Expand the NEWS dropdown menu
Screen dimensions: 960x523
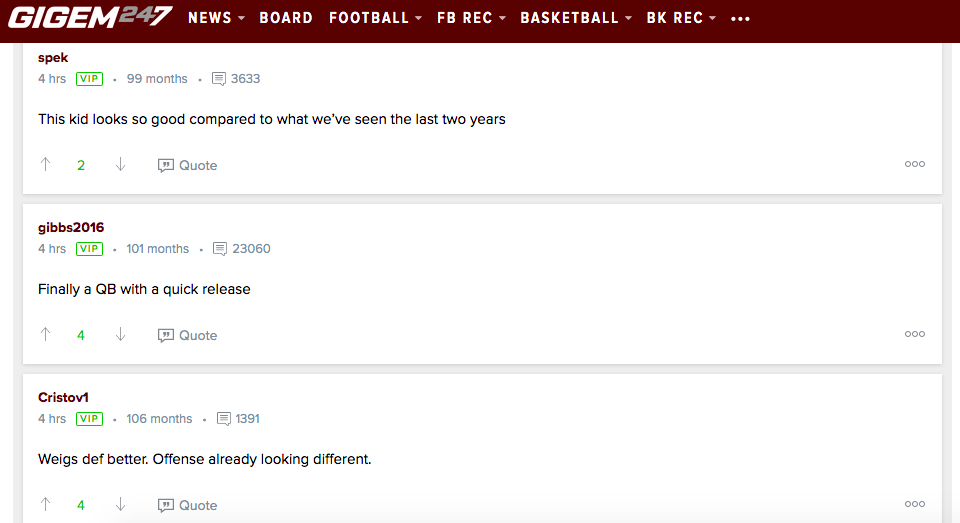(216, 18)
